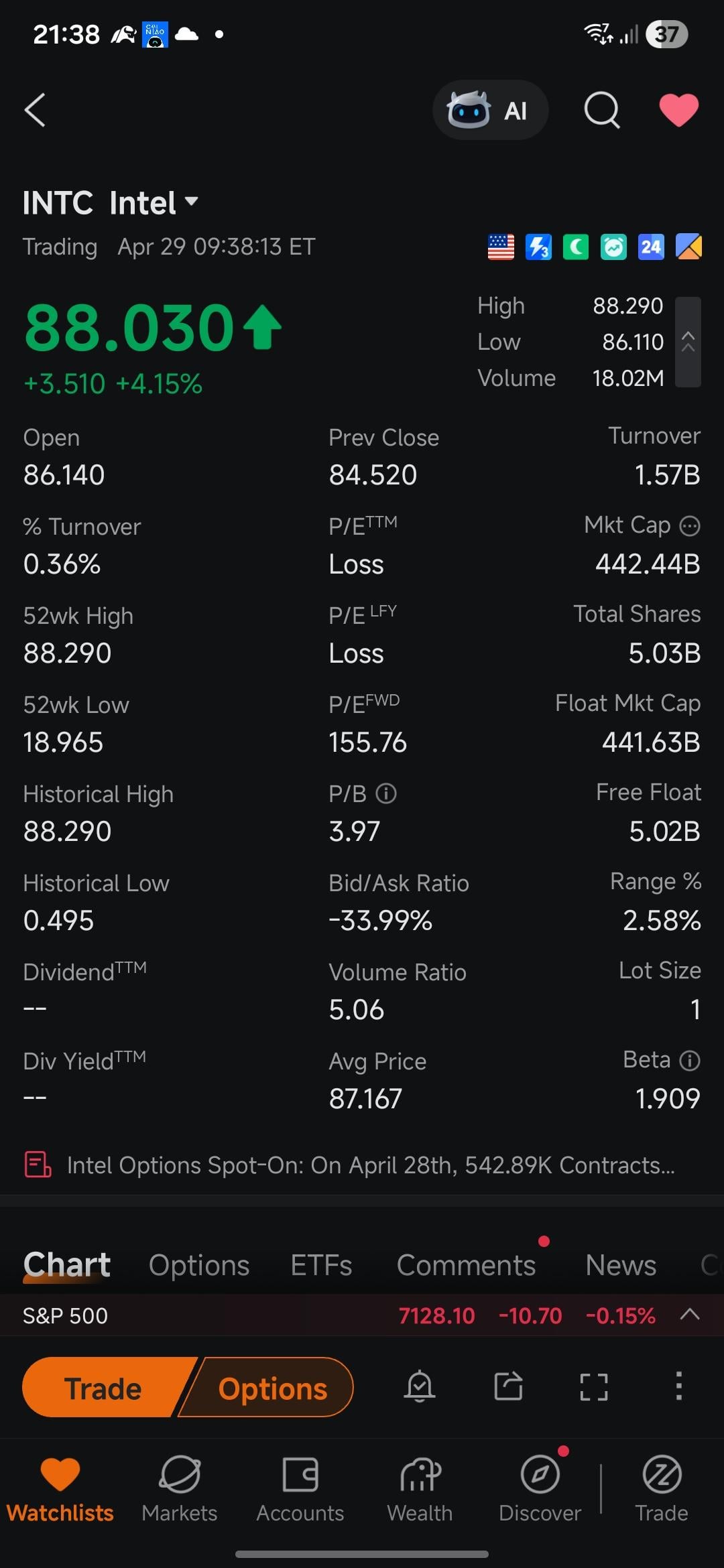This screenshot has height=1568, width=724.
Task: Open the AI assistant robot button
Action: click(490, 110)
